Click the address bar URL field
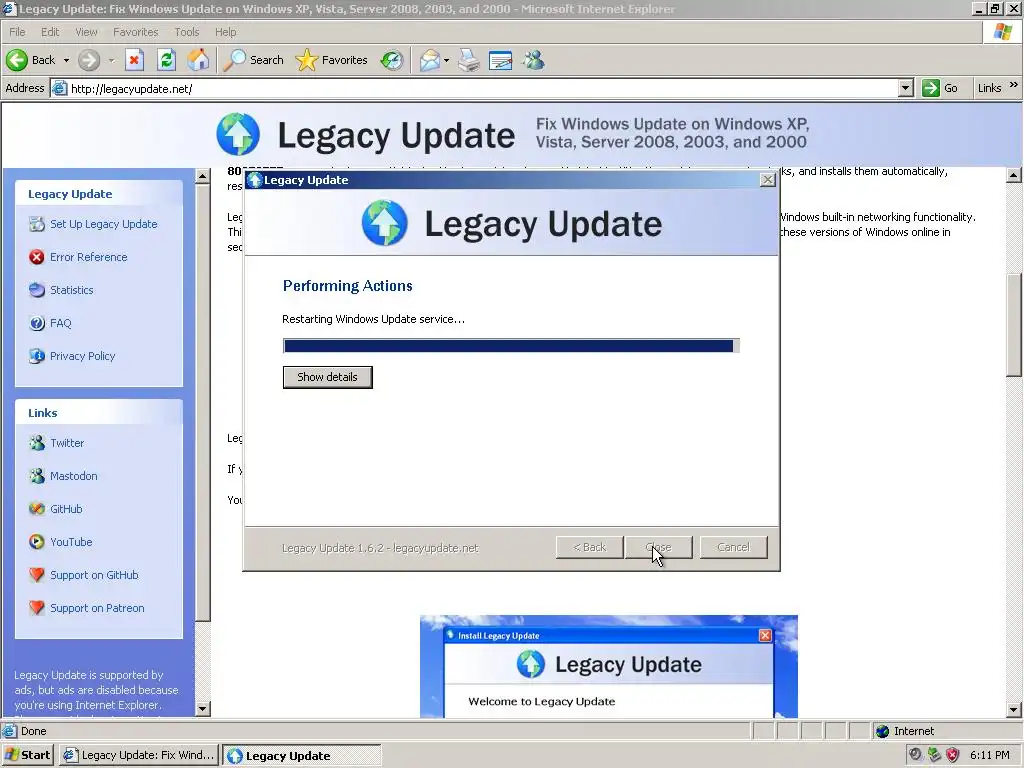 [482, 88]
